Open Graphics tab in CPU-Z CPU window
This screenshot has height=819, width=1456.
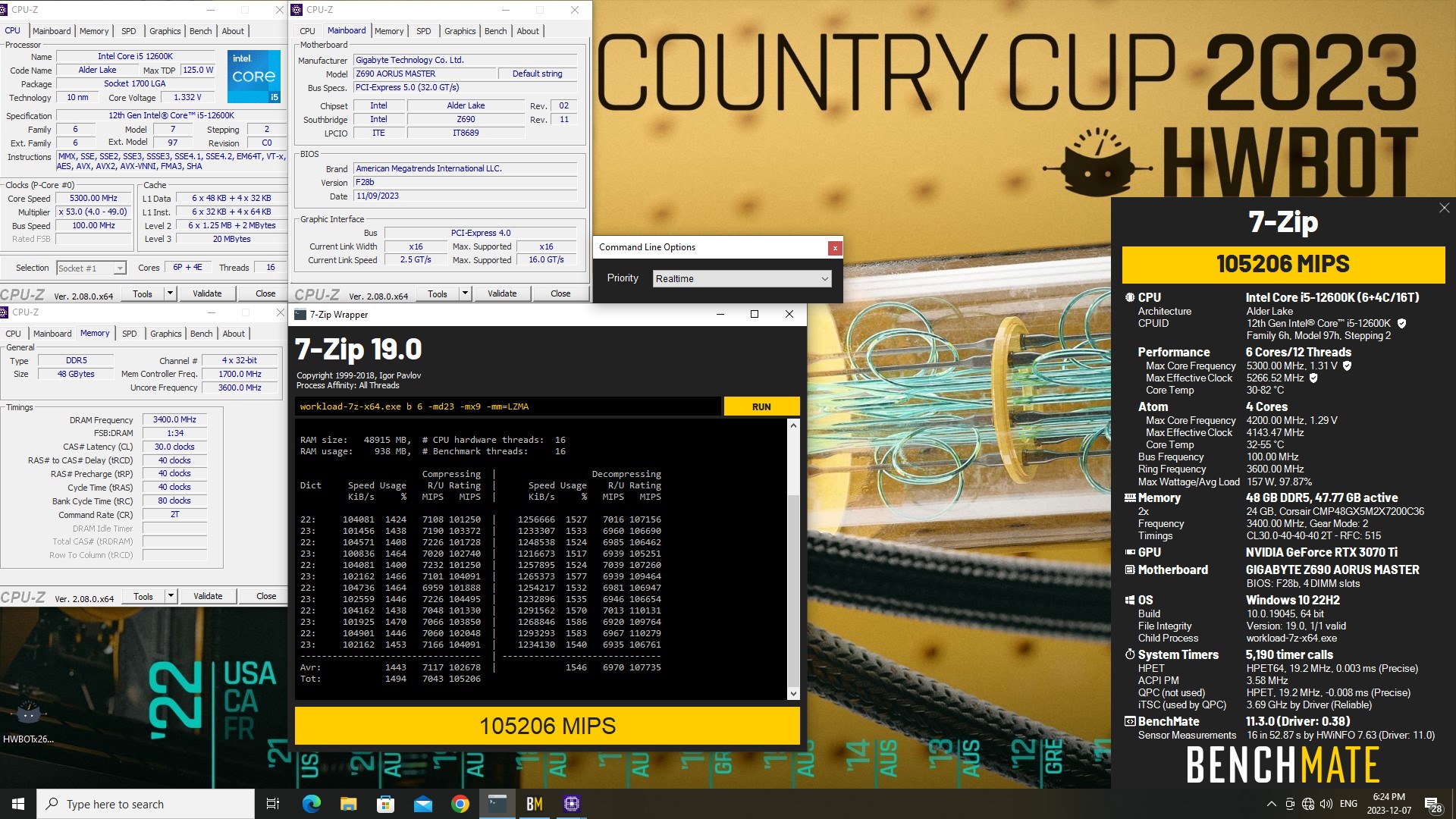tap(165, 31)
